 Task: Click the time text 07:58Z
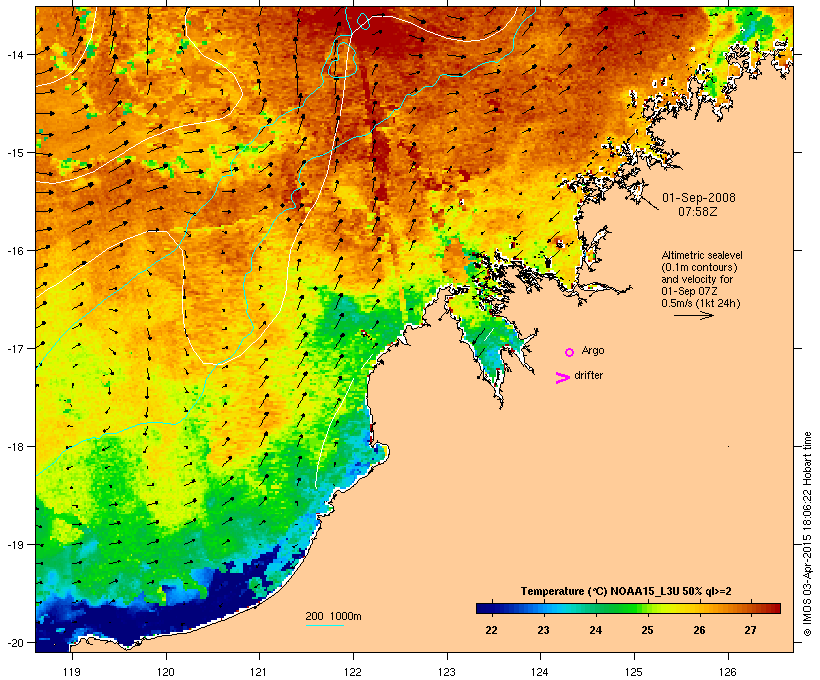698,212
